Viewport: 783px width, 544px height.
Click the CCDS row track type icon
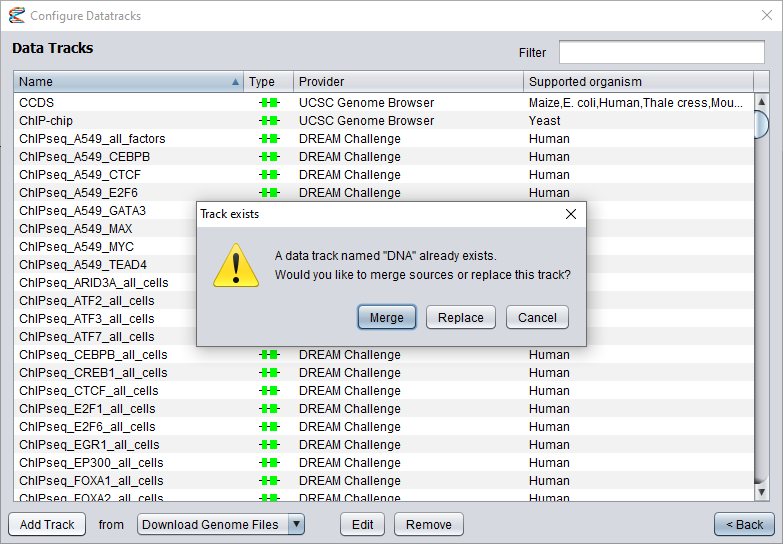tap(268, 103)
